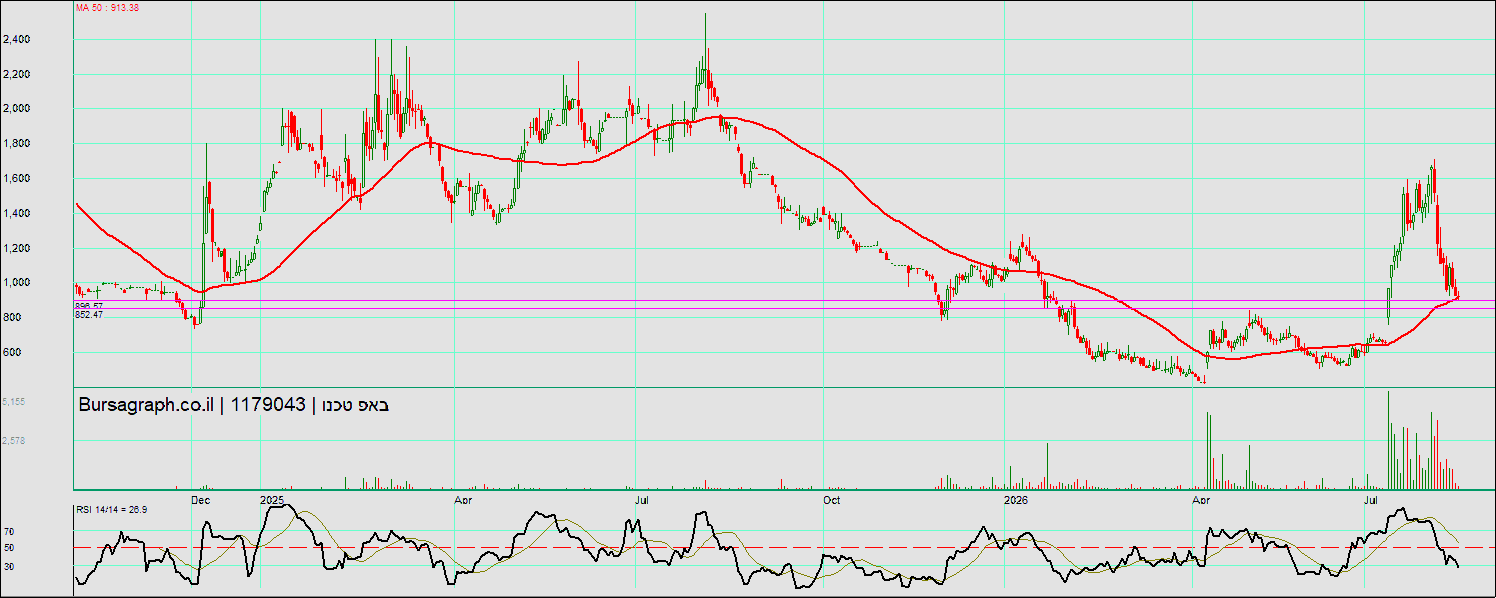The image size is (1496, 598).
Task: Select the 2,200 price axis label
Action: 19,75
